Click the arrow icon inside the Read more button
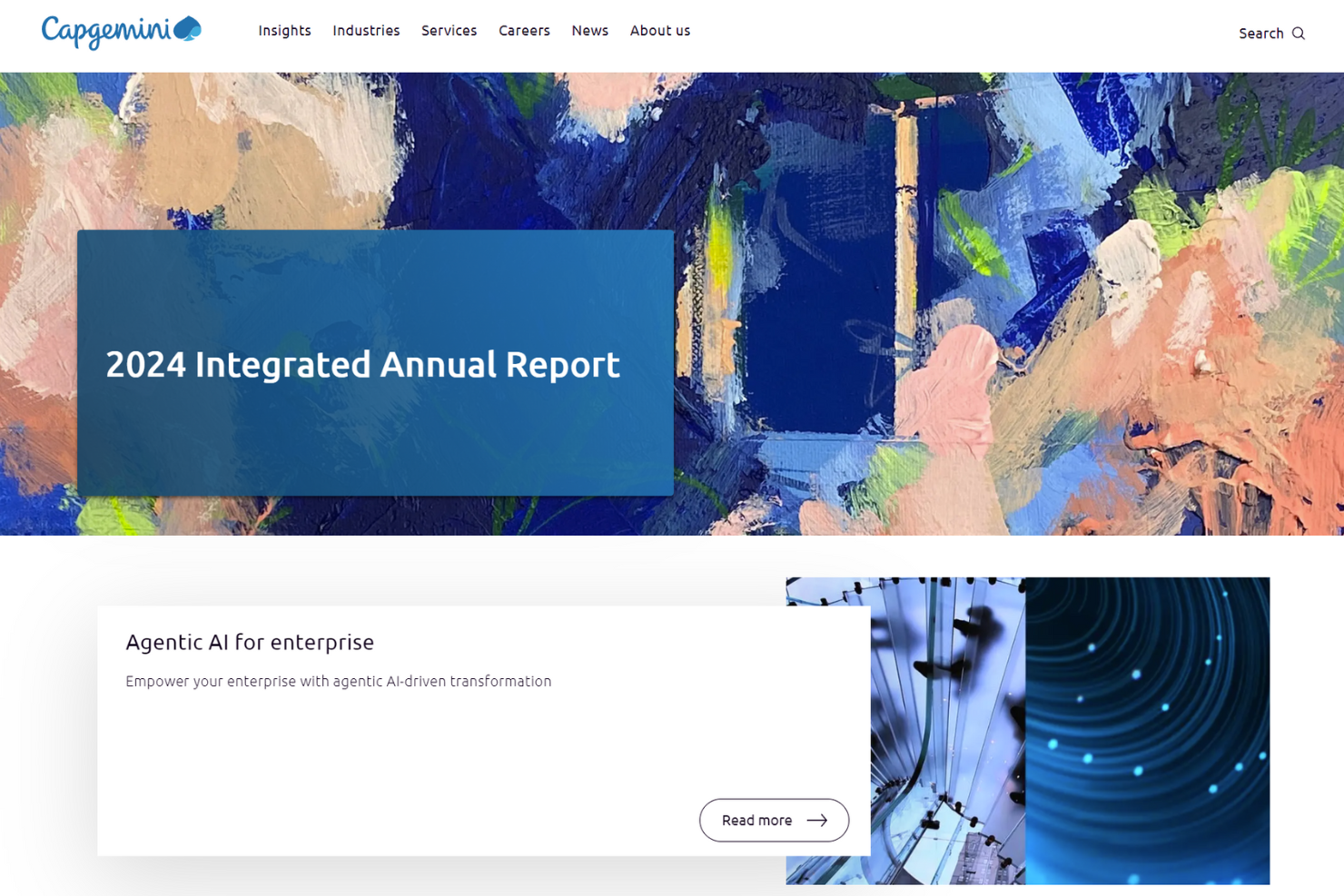 [818, 820]
